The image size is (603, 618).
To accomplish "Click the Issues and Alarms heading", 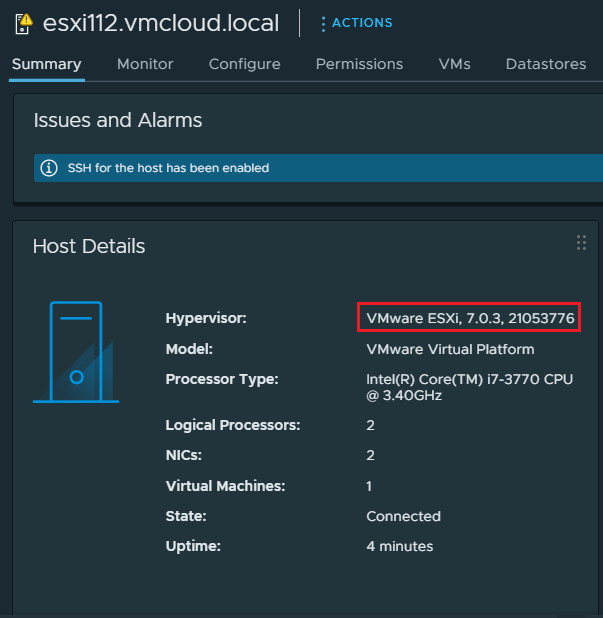I will (118, 121).
